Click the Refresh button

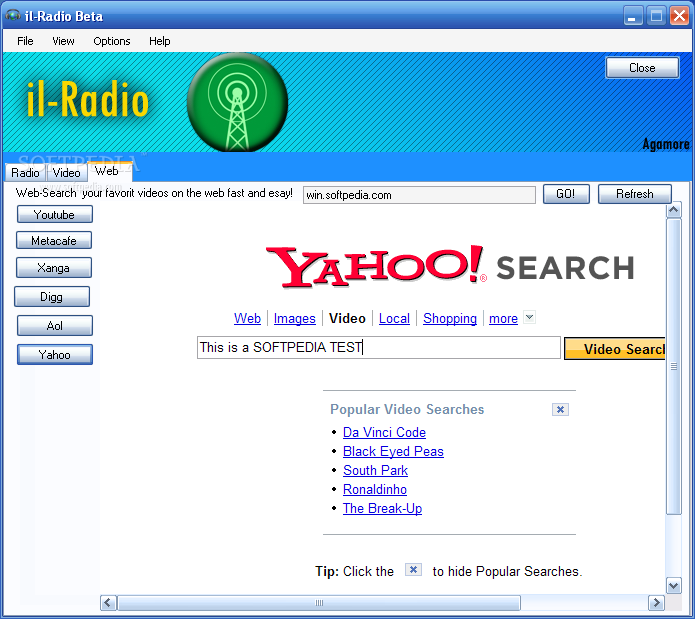(634, 194)
